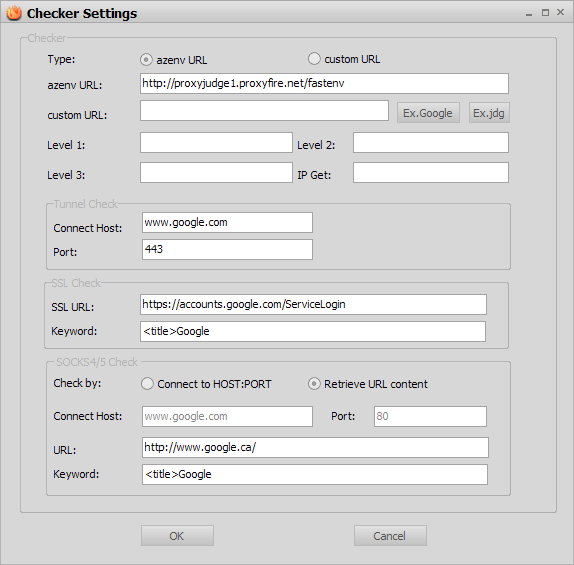Focus the empty custom URL field
The height and width of the screenshot is (565, 574).
click(x=264, y=111)
